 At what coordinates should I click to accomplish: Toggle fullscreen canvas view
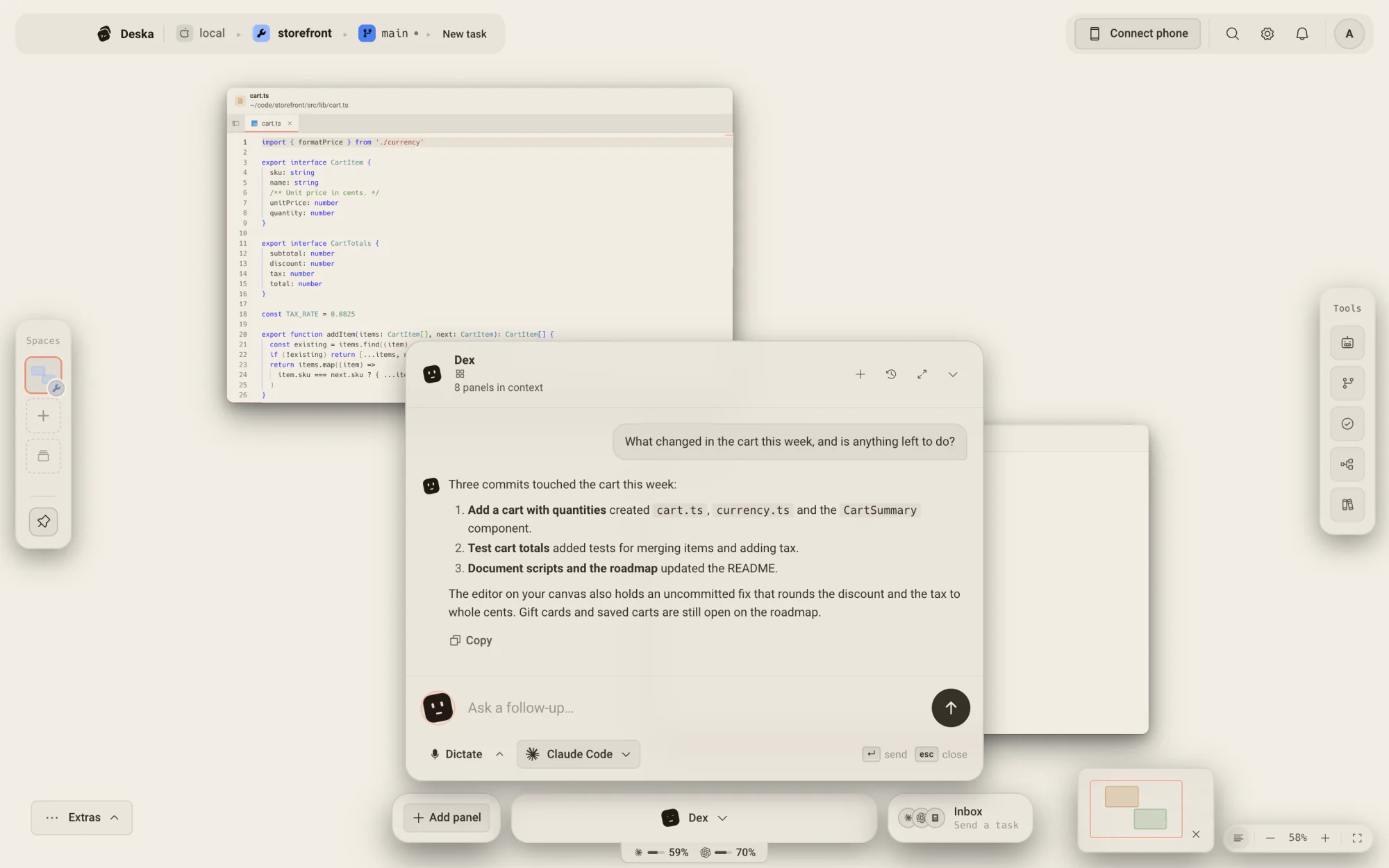1357,838
